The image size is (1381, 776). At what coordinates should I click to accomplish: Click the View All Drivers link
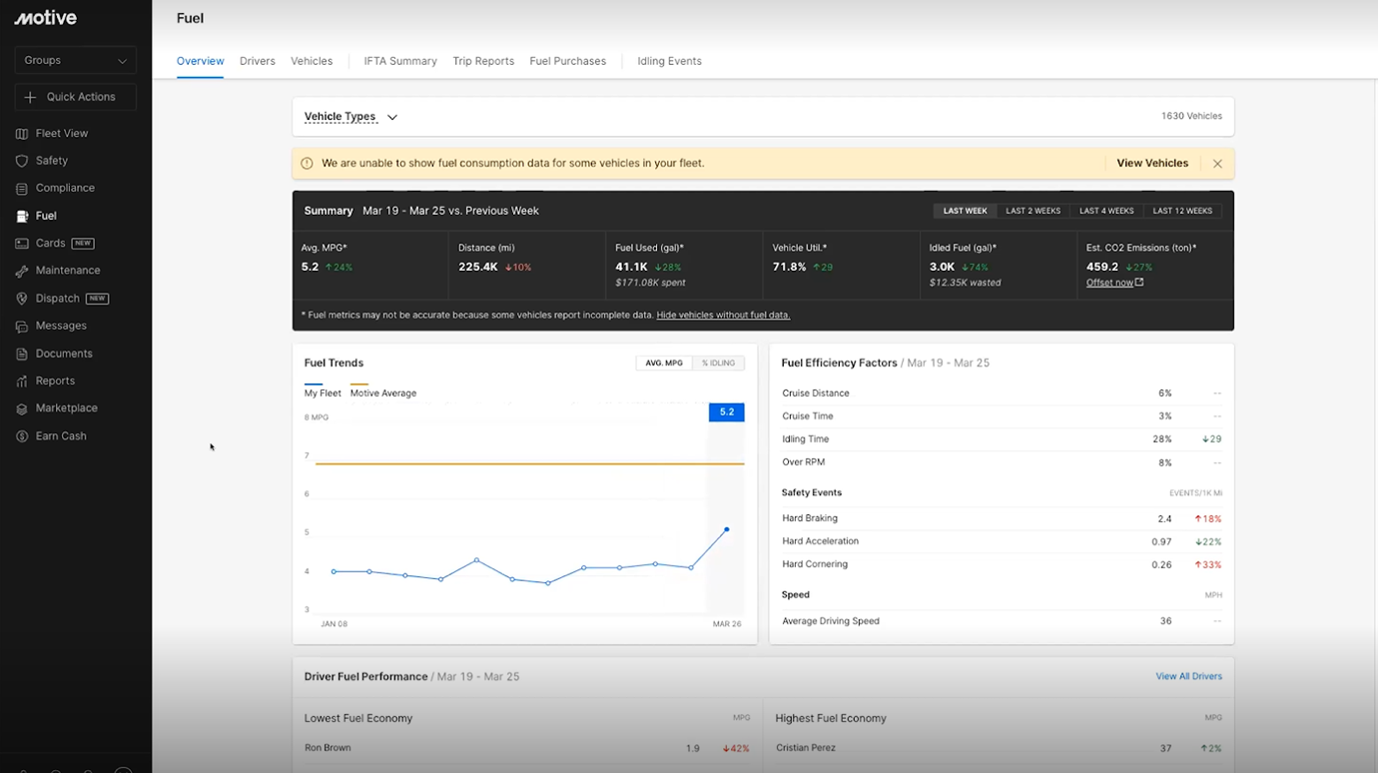pos(1189,677)
